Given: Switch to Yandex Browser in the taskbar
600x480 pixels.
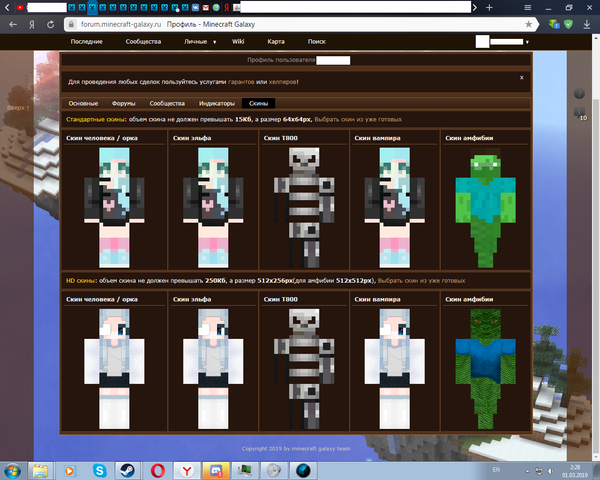Looking at the screenshot, I should (x=187, y=470).
